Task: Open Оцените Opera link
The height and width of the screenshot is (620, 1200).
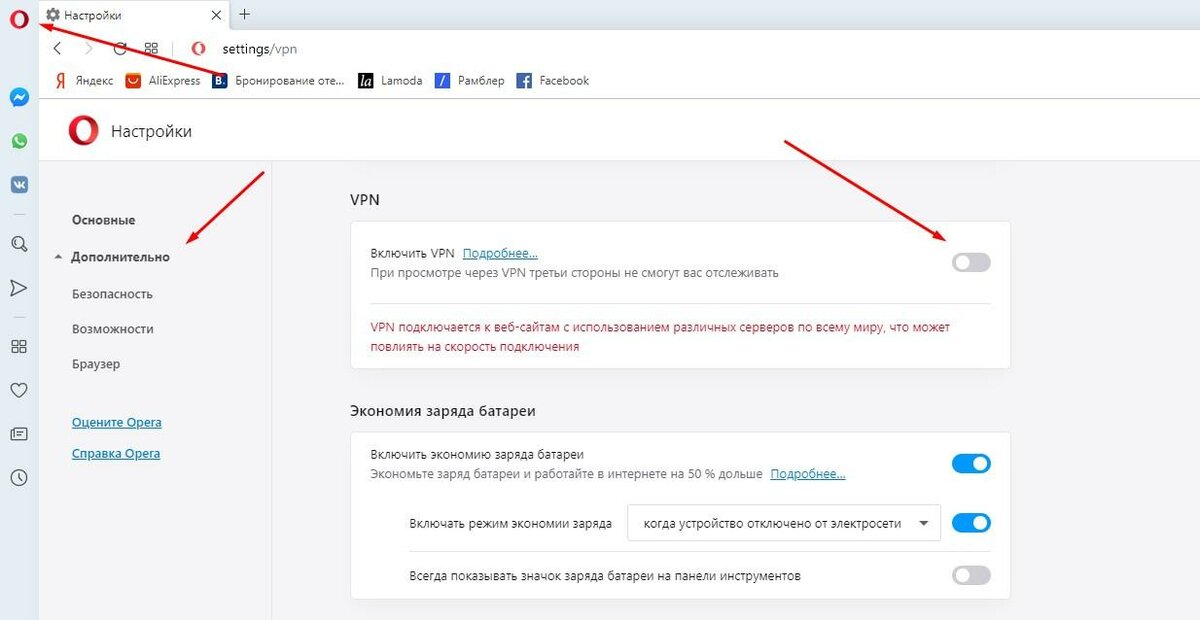Action: 116,422
